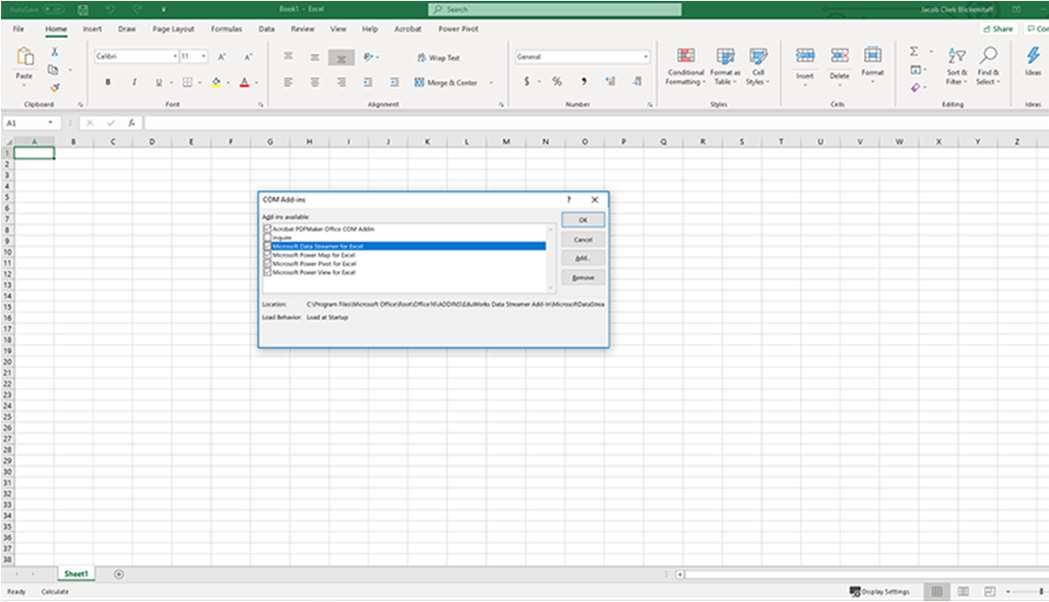Toggle Microsoft Power Map for Excel checkbox
The image size is (1049, 602).
pos(268,255)
